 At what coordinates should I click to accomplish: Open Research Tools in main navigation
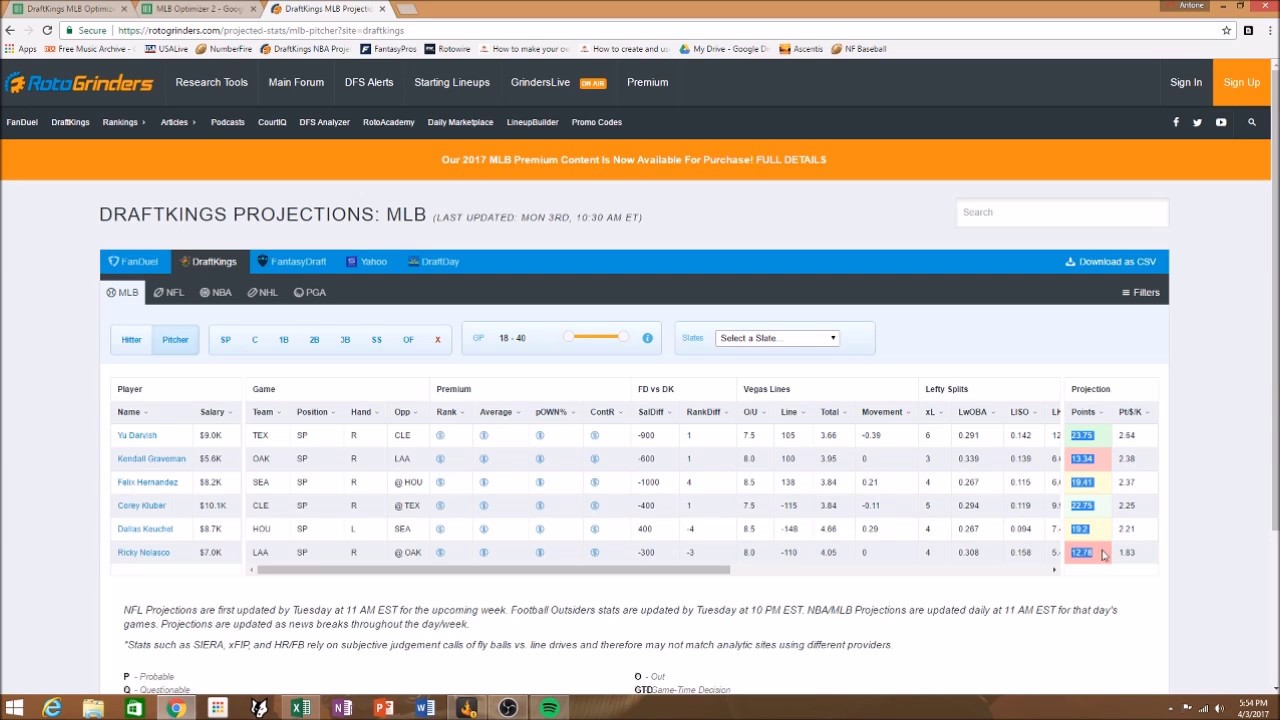click(x=211, y=82)
